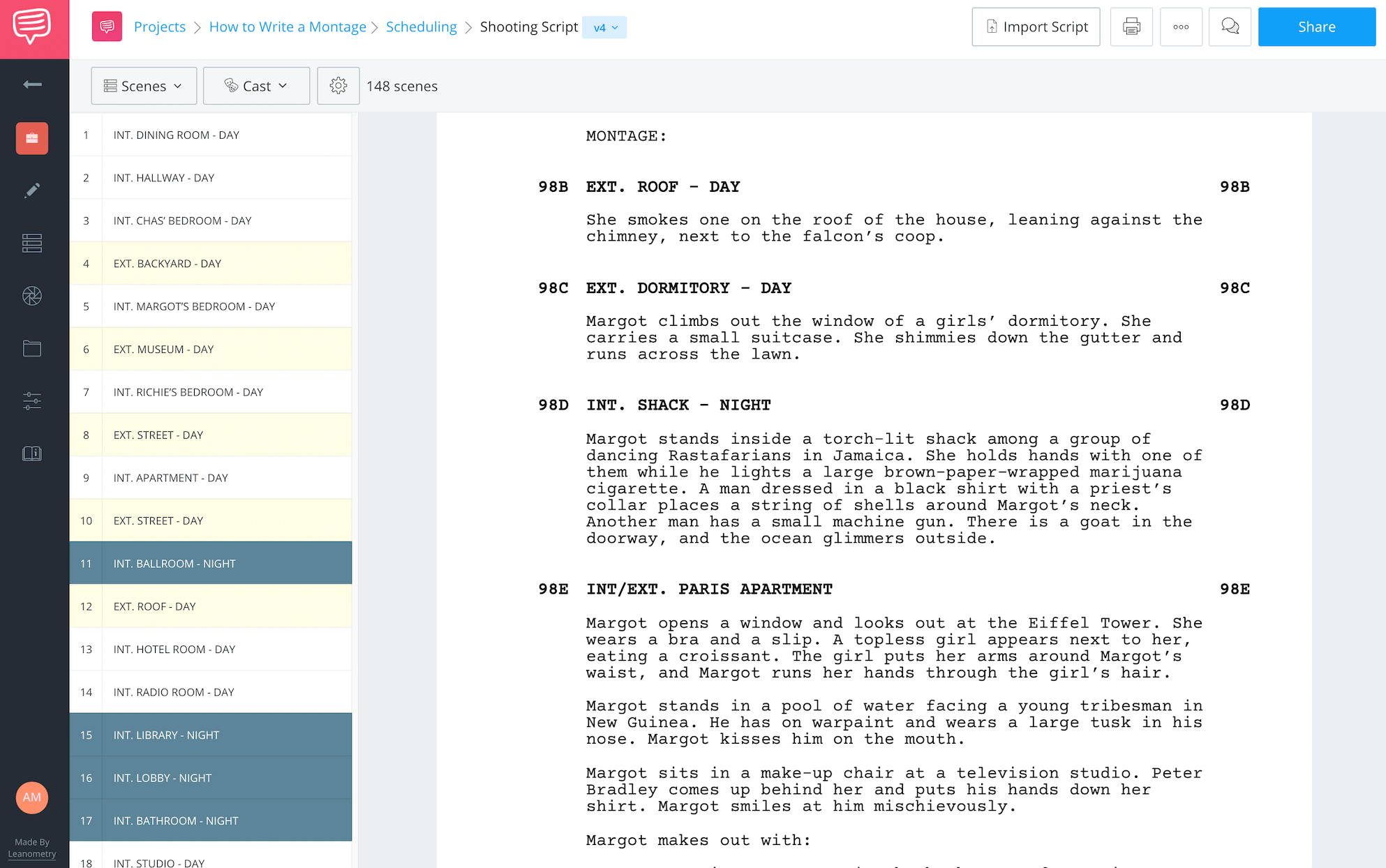Viewport: 1386px width, 868px height.
Task: Click the version v4 dropdown selector
Action: (x=603, y=27)
